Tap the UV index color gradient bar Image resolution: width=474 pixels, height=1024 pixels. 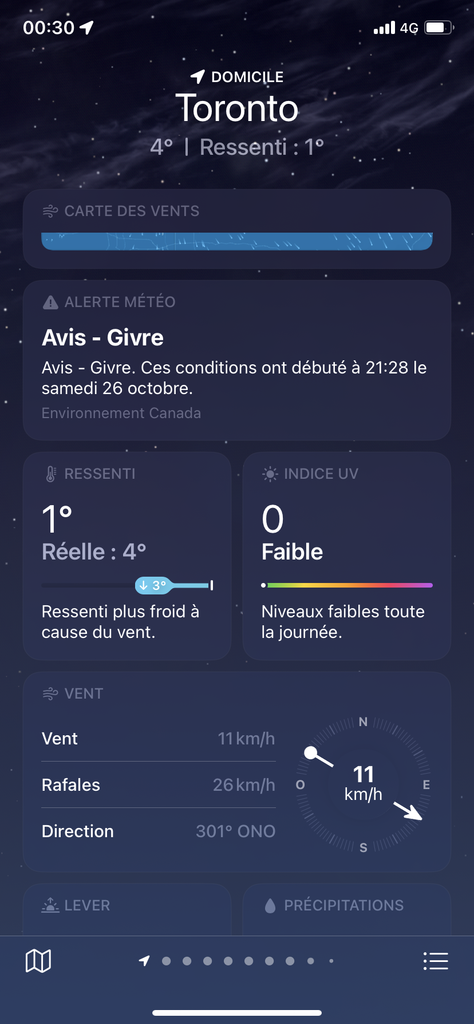point(347,585)
